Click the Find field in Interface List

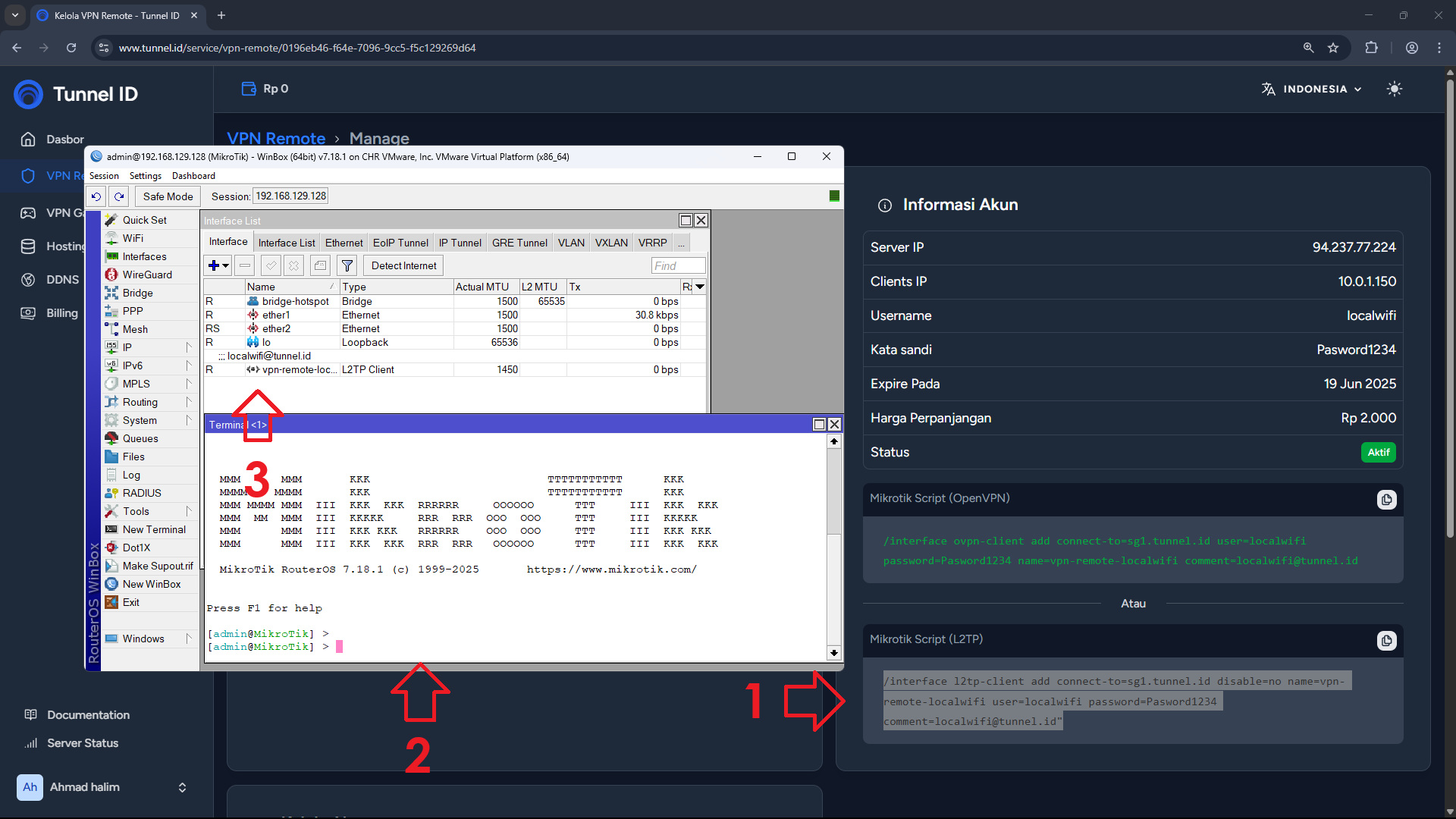click(x=678, y=265)
